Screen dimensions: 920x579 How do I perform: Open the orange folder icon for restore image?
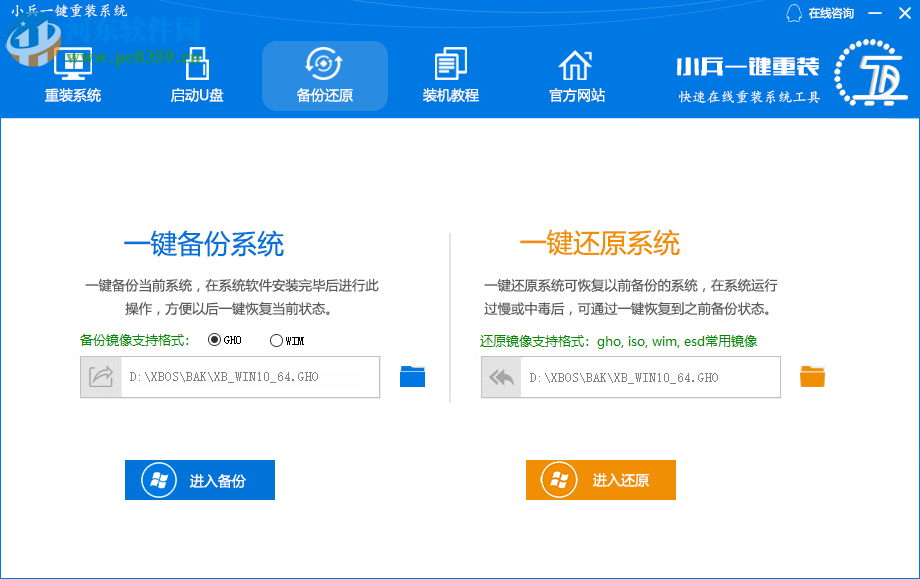pos(812,377)
